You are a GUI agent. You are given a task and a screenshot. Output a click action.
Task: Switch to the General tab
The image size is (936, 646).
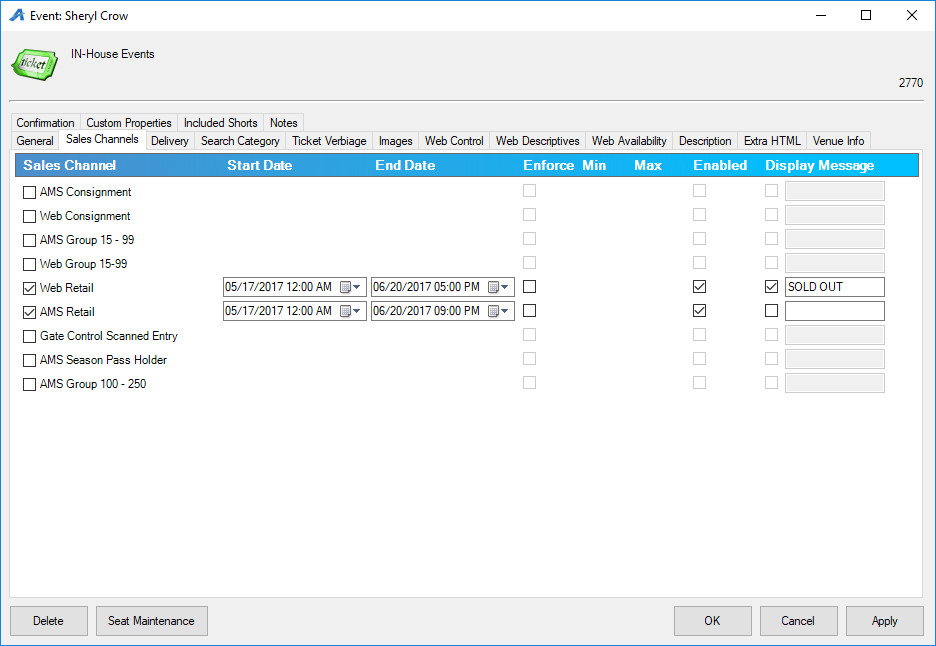point(35,141)
